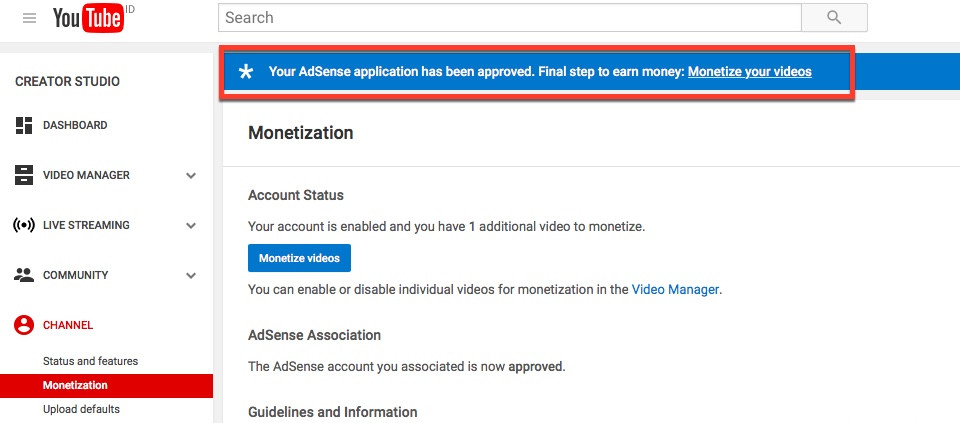Screen dimensions: 960x423
Task: Expand the Video Manager section
Action: coord(191,175)
